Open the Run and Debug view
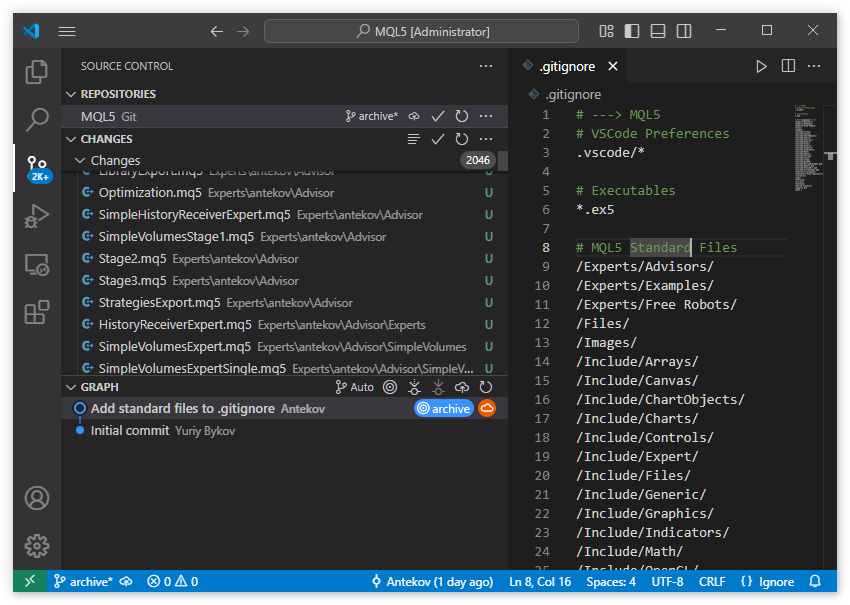The image size is (850, 605). (37, 216)
